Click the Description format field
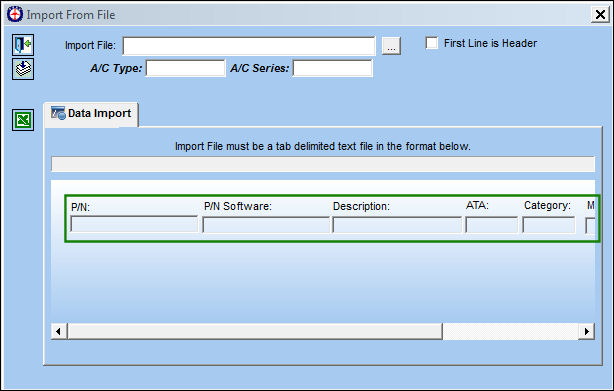Viewport: 614px width, 391px height. (397, 225)
